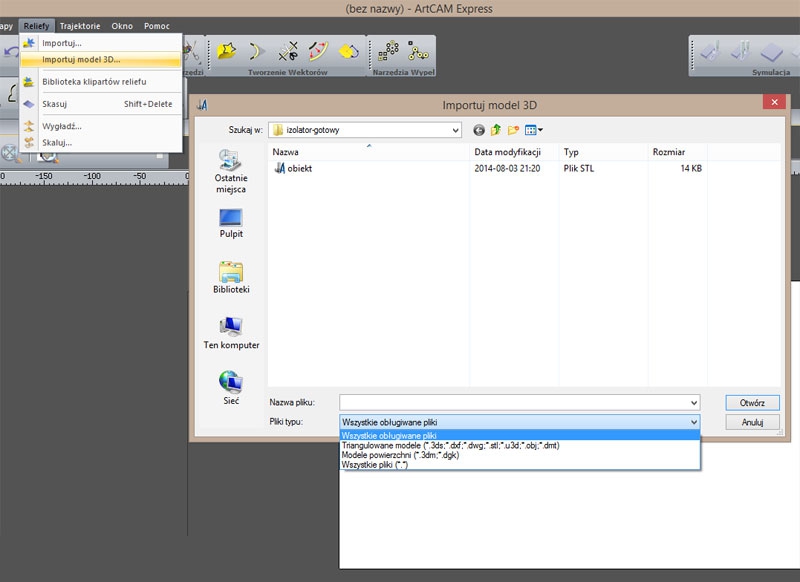Click the Wygładź smooth relief icon
Screen dimensions: 800x582
[x=29, y=126]
